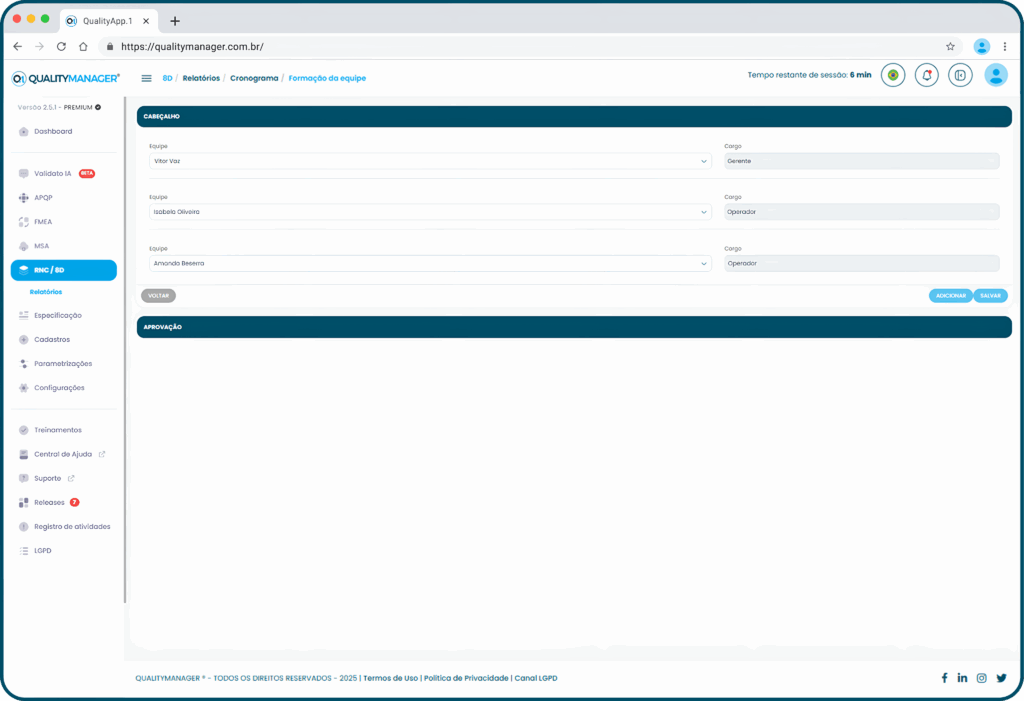This screenshot has height=701, width=1024.
Task: Click the sidebar layout panel icon
Action: coord(960,75)
